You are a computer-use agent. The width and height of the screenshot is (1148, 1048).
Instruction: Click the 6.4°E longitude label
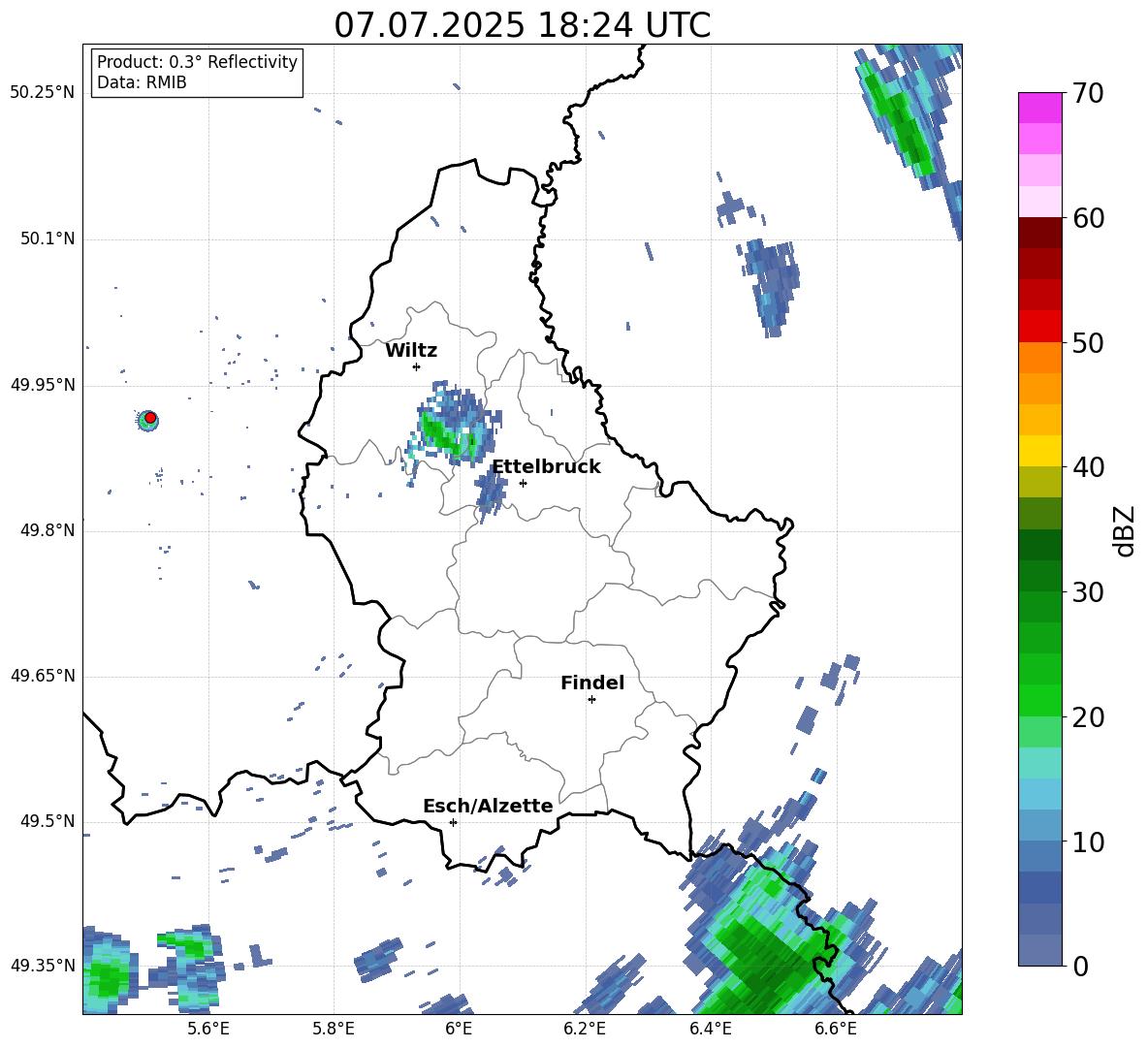pos(710,1029)
